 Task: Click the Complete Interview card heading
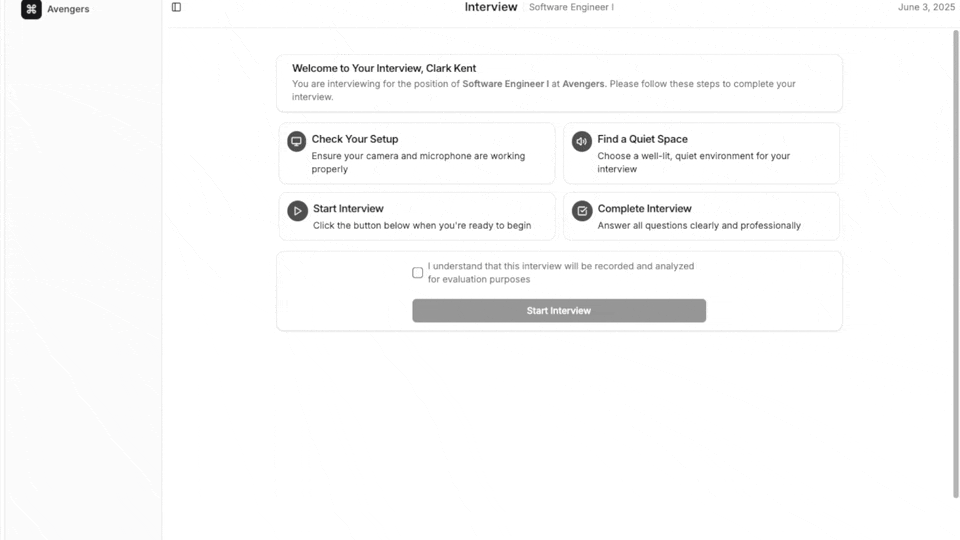(x=644, y=209)
